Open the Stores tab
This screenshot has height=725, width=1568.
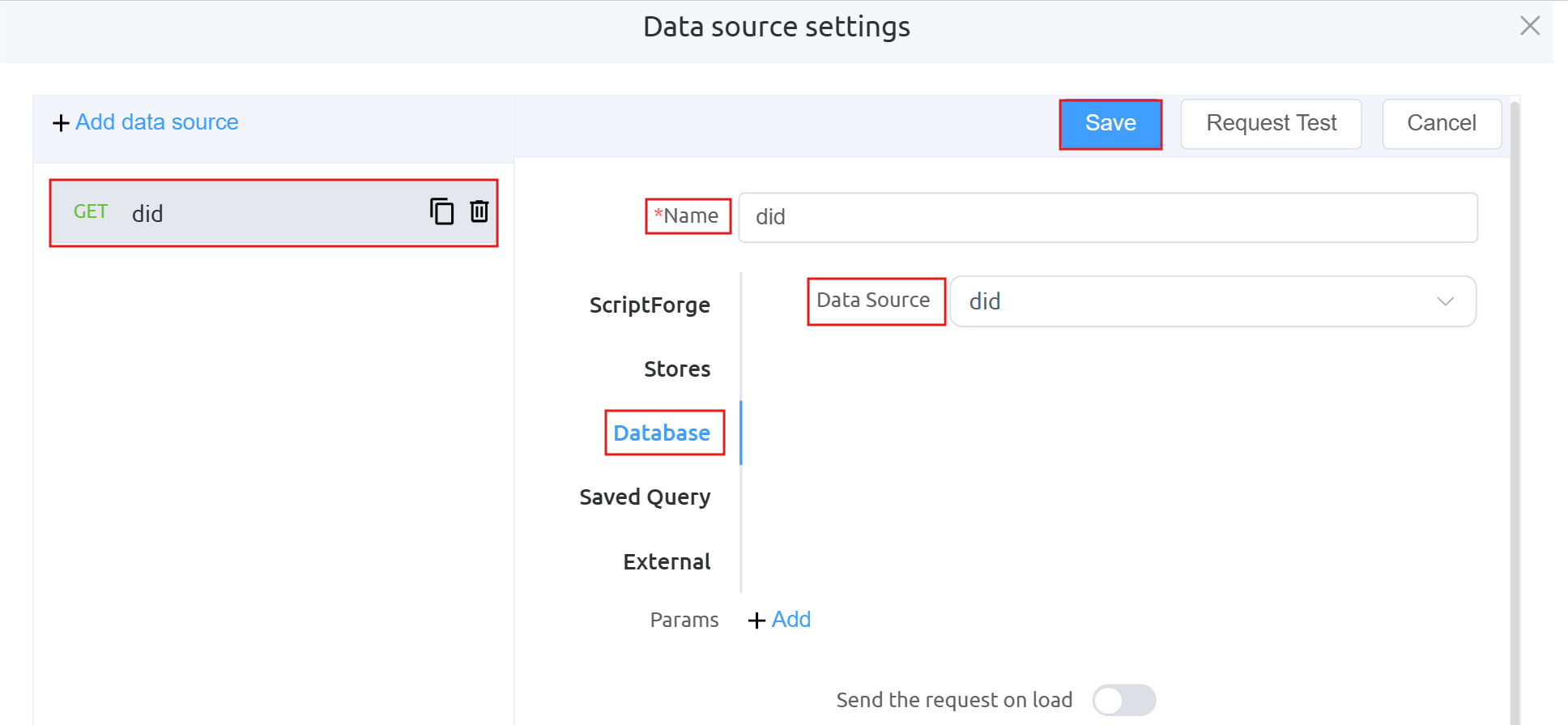[x=676, y=369]
